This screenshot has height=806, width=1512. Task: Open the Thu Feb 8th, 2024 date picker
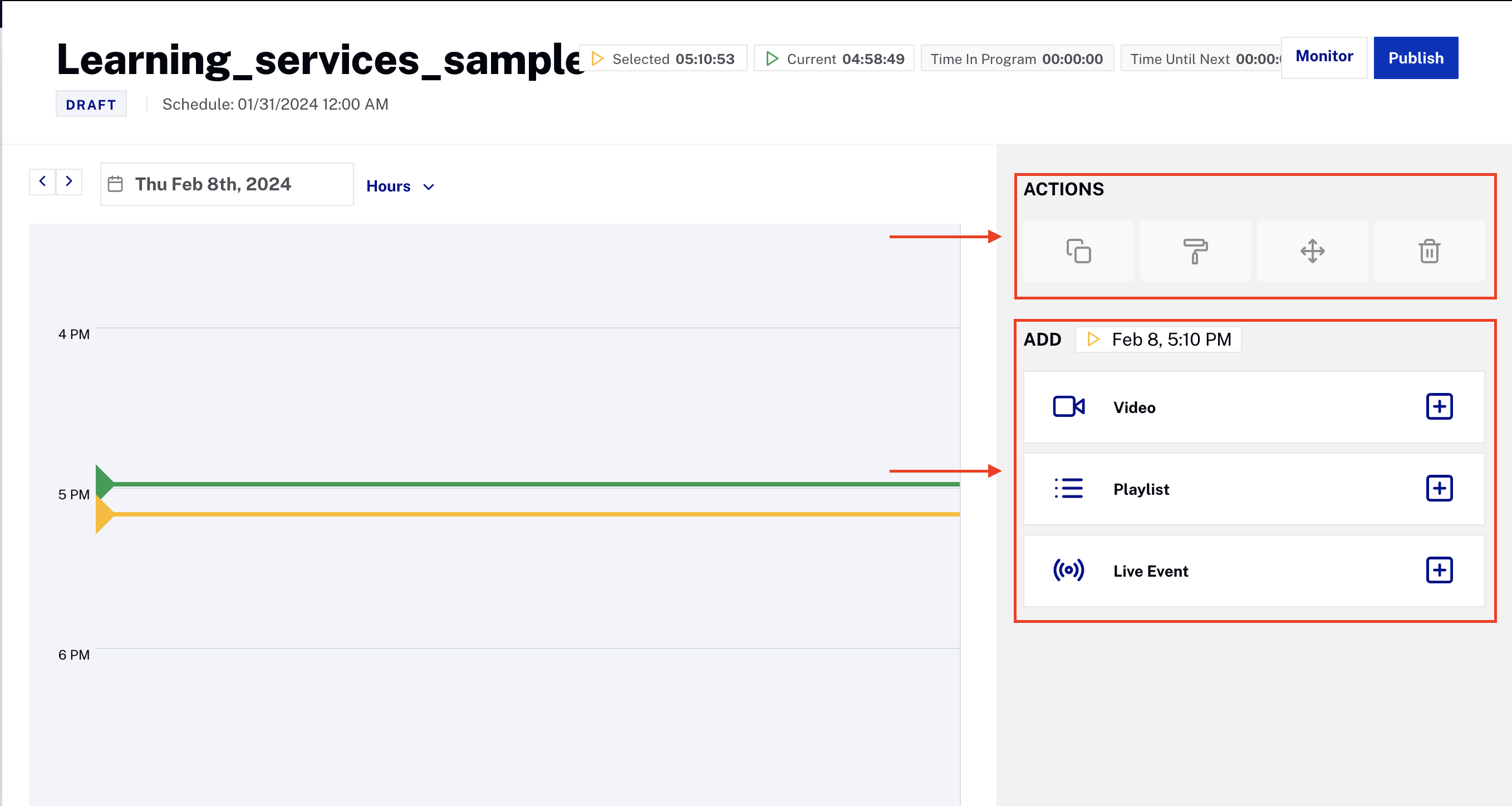coord(227,184)
